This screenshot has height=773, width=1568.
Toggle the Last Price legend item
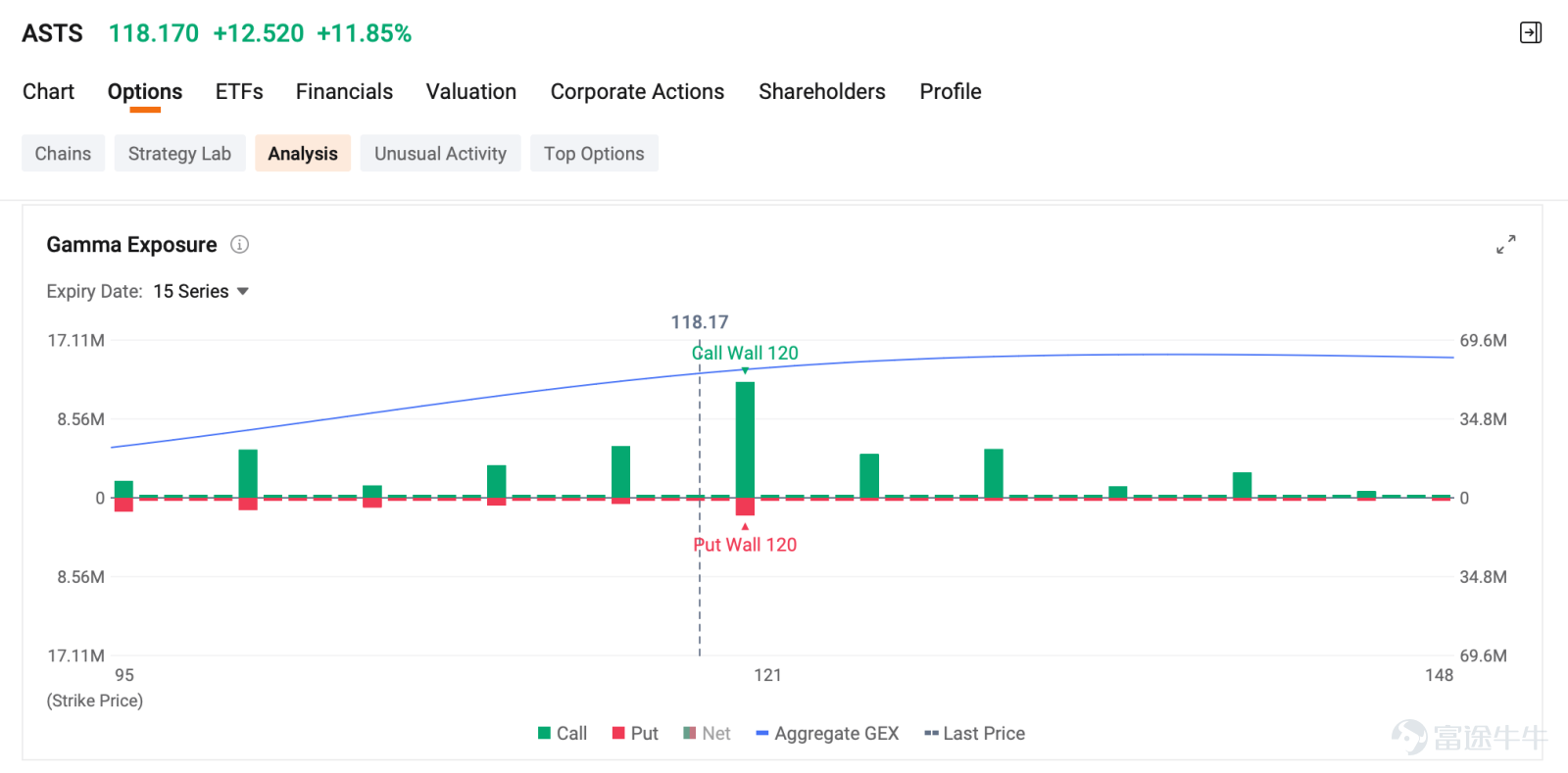pos(975,734)
